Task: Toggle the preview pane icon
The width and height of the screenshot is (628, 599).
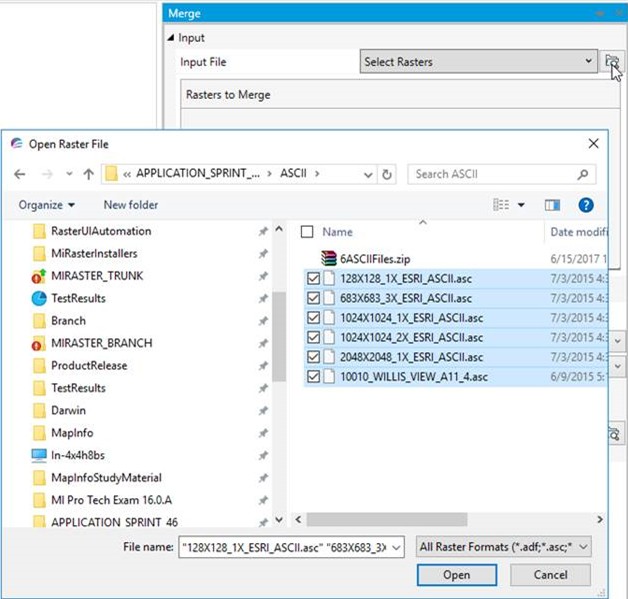Action: pos(552,205)
